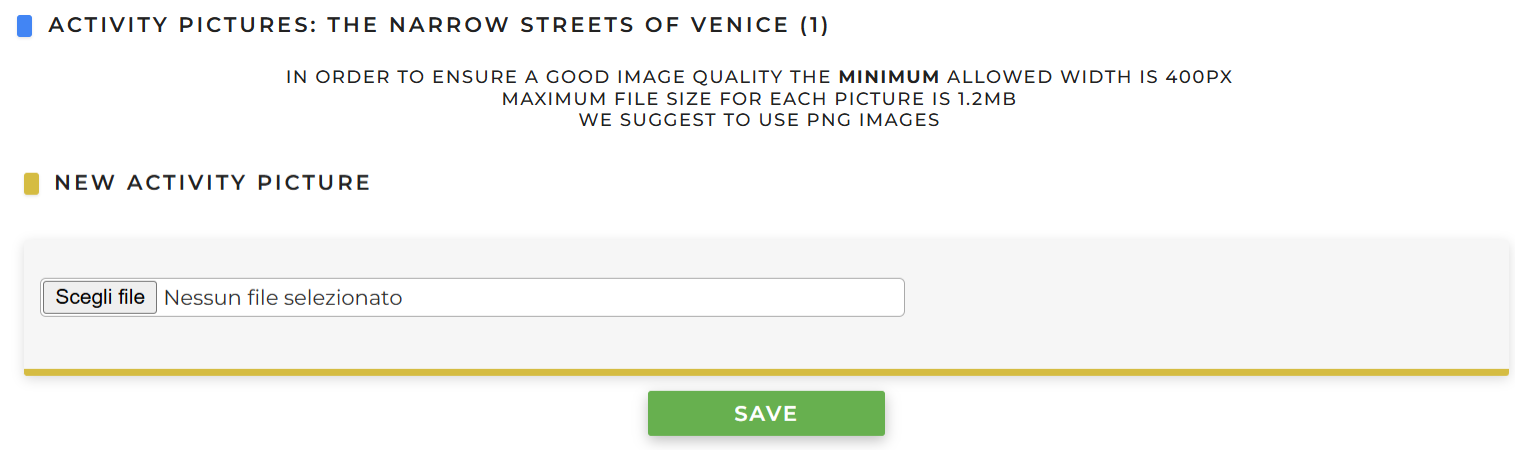The image size is (1515, 453).
Task: Click the PNG images suggestion line
Action: coord(758,120)
